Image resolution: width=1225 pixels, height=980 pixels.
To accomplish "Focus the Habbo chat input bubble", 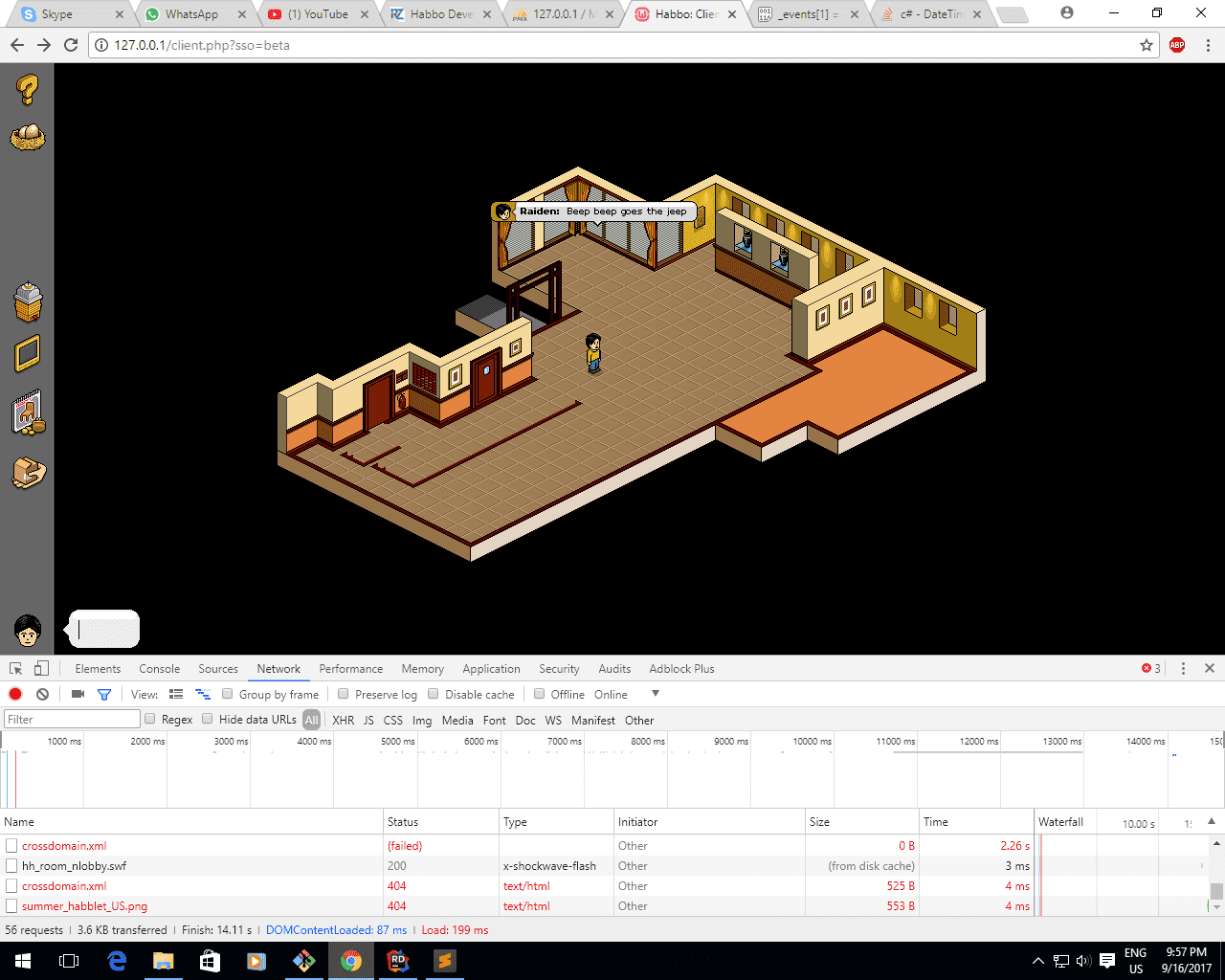I will click(104, 629).
